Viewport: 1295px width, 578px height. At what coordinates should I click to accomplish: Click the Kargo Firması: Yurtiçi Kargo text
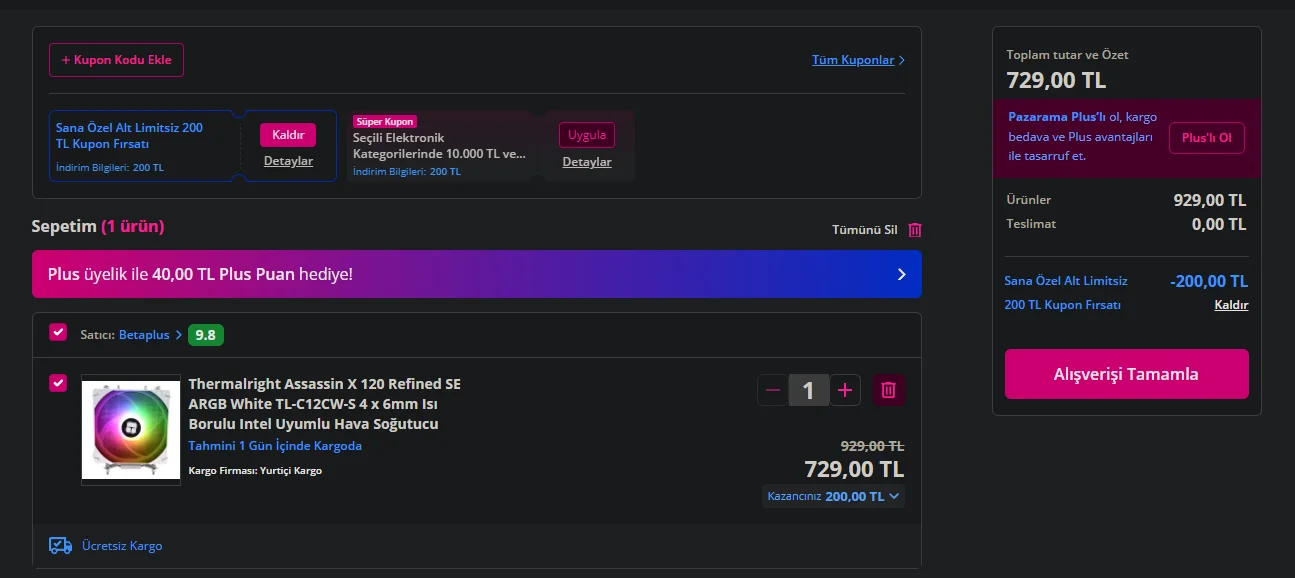[255, 470]
